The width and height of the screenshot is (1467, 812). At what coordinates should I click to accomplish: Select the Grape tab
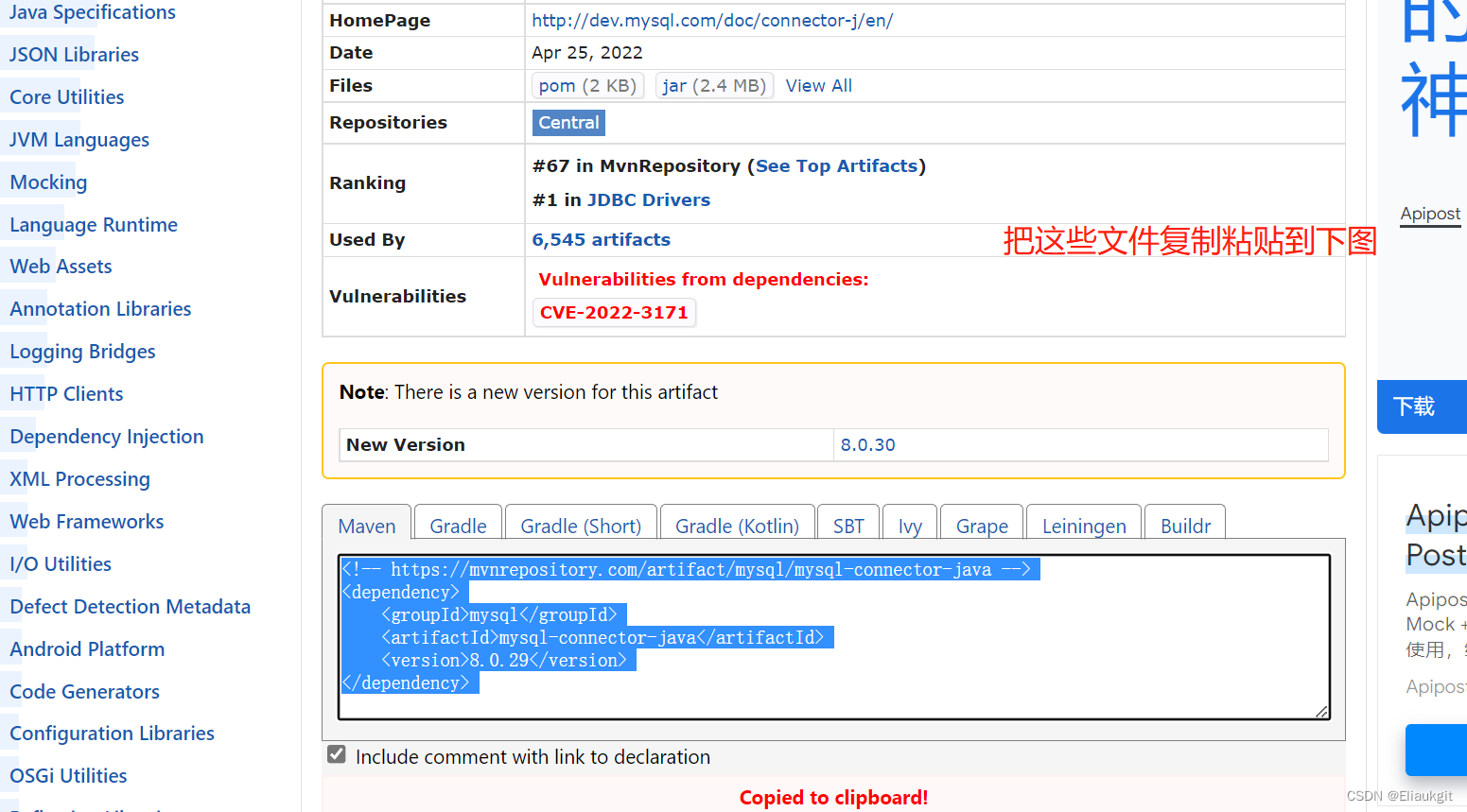(x=982, y=526)
